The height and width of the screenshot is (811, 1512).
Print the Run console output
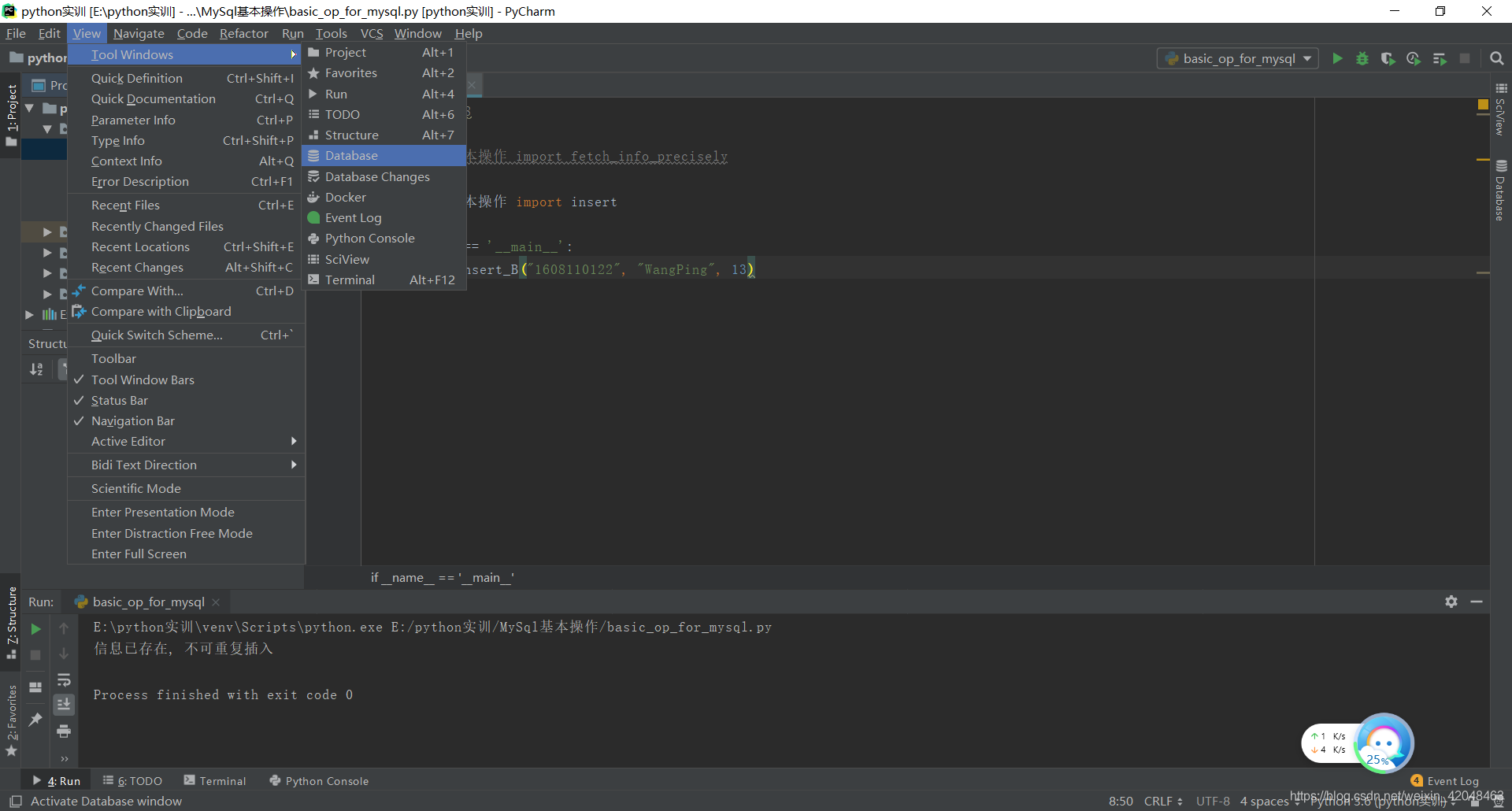point(64,731)
